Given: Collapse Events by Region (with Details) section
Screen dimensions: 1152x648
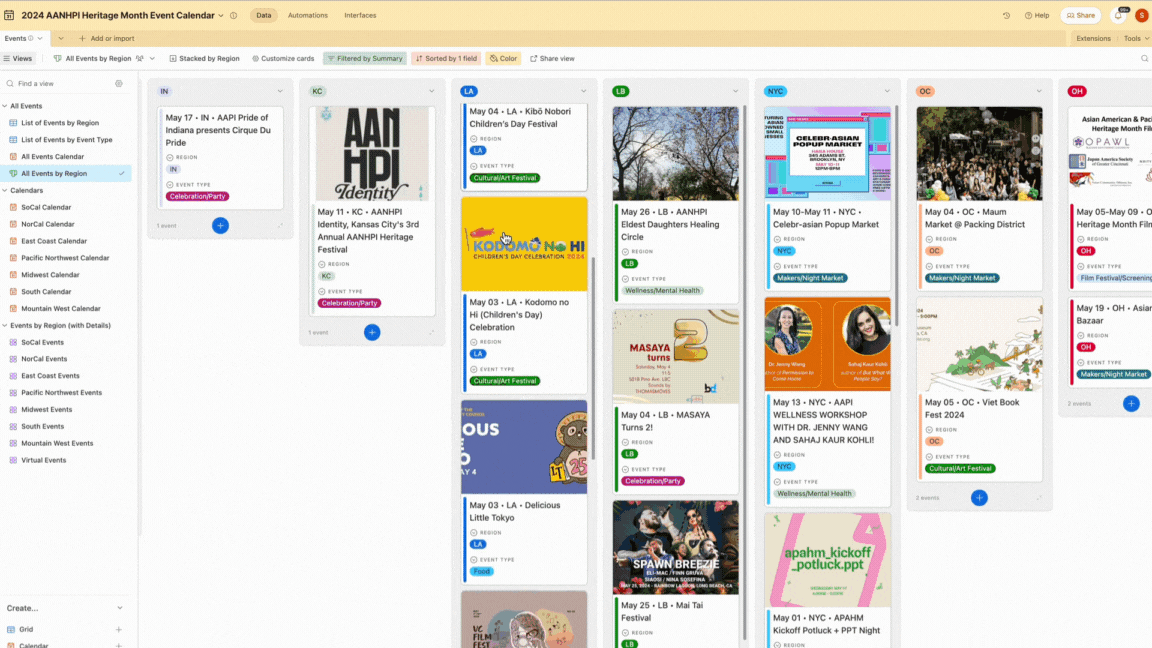Looking at the screenshot, I should pyautogui.click(x=5, y=325).
